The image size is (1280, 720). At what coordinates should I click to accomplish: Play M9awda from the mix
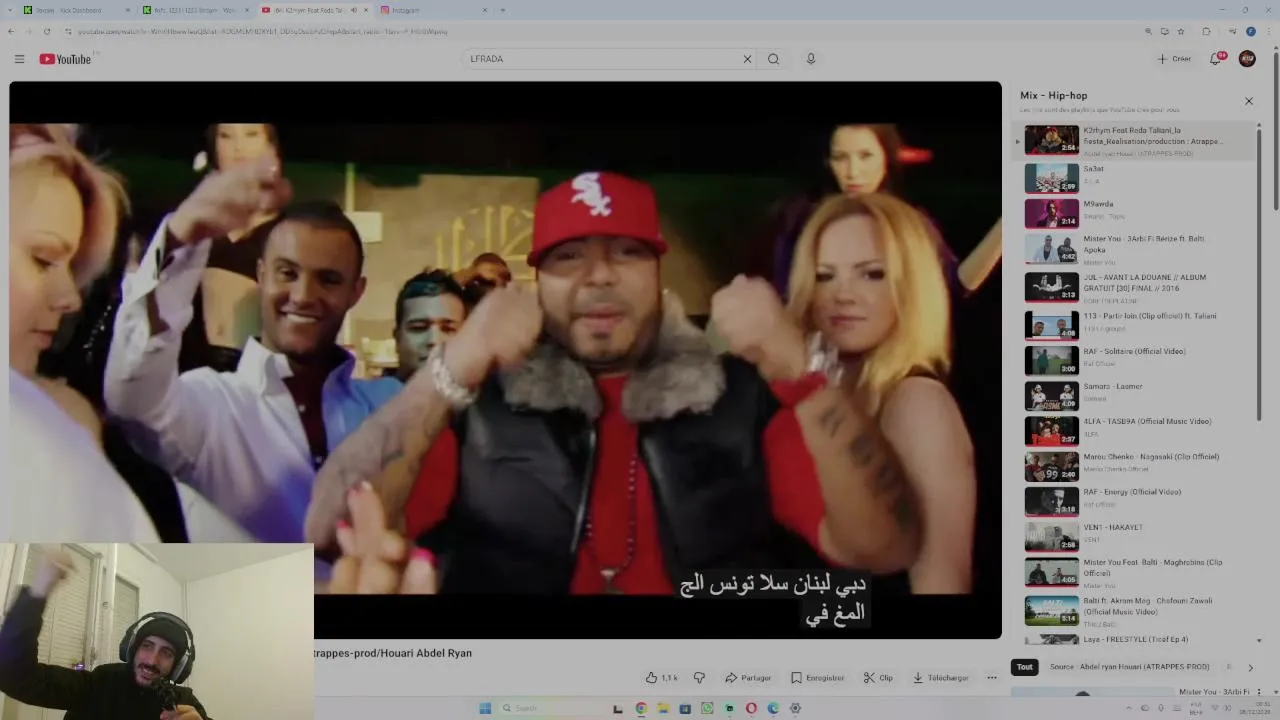click(x=1134, y=213)
